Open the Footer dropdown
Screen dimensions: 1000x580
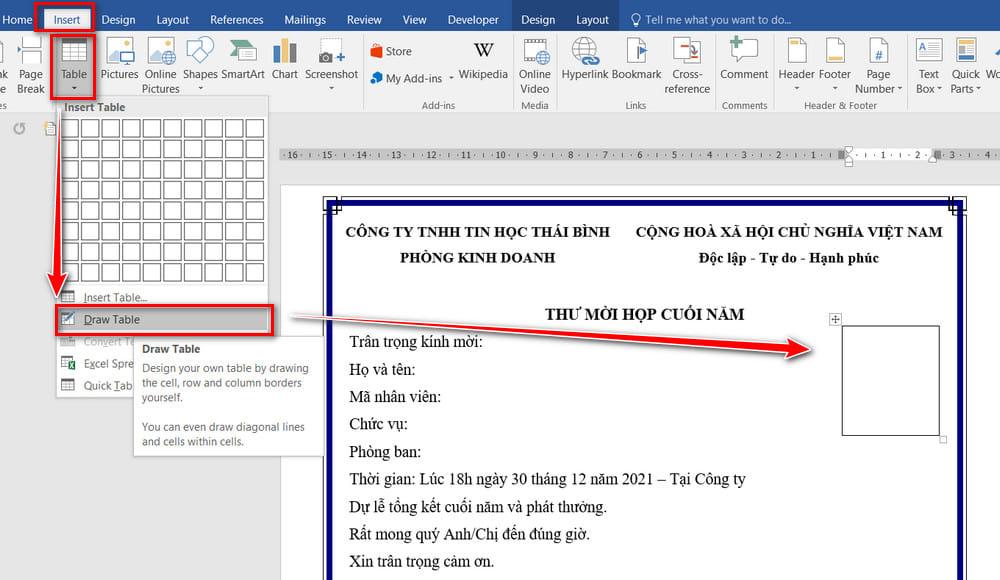pyautogui.click(x=835, y=64)
